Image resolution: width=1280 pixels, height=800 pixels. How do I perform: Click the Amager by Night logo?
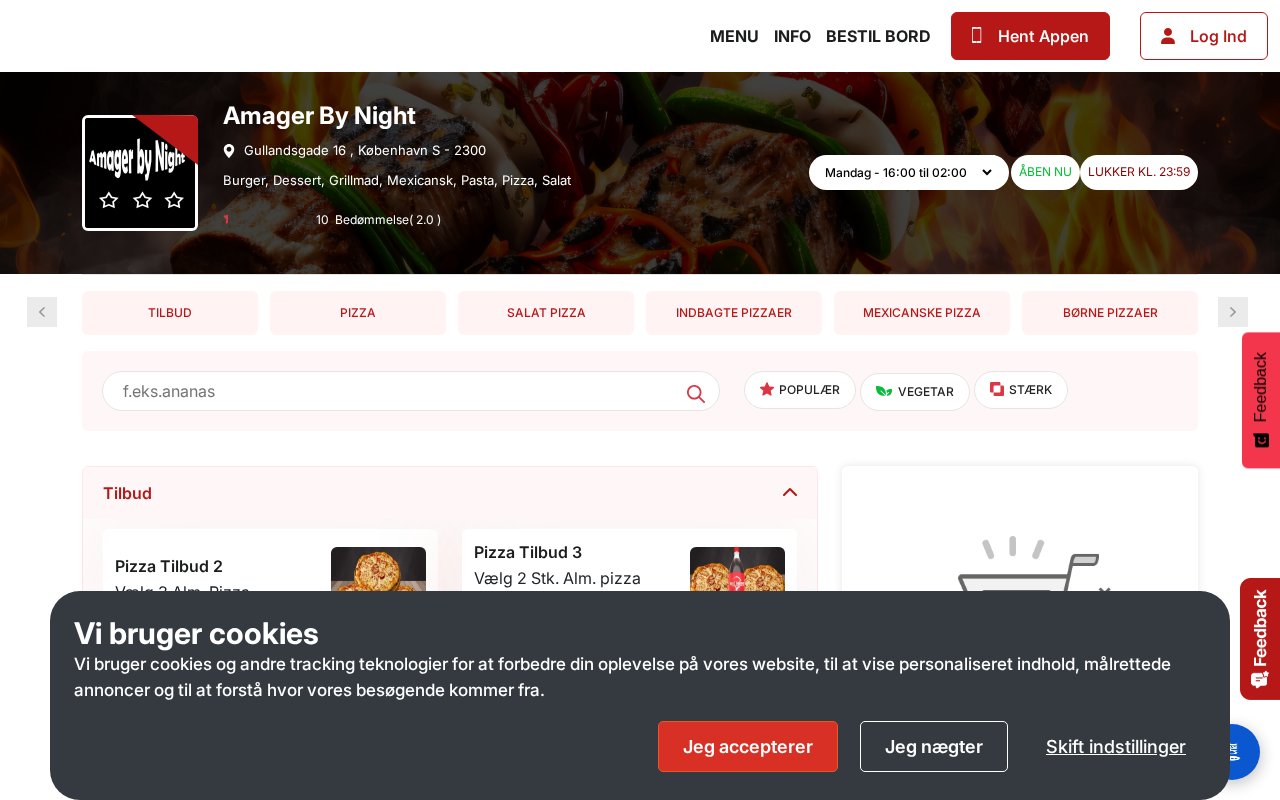coord(140,173)
